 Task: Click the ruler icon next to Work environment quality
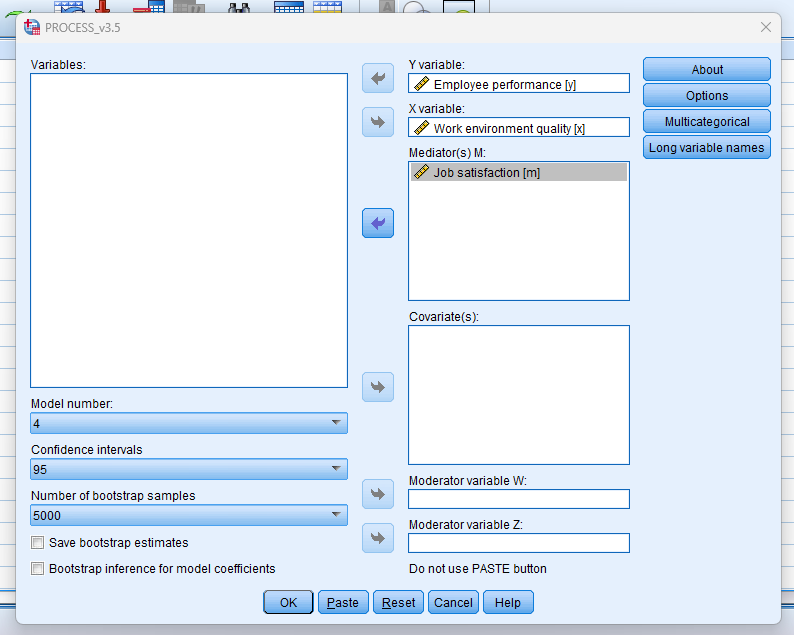click(x=421, y=128)
